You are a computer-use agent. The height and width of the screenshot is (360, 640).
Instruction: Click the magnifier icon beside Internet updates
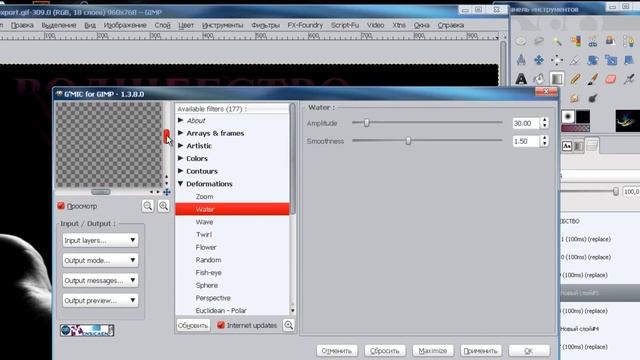pos(289,325)
